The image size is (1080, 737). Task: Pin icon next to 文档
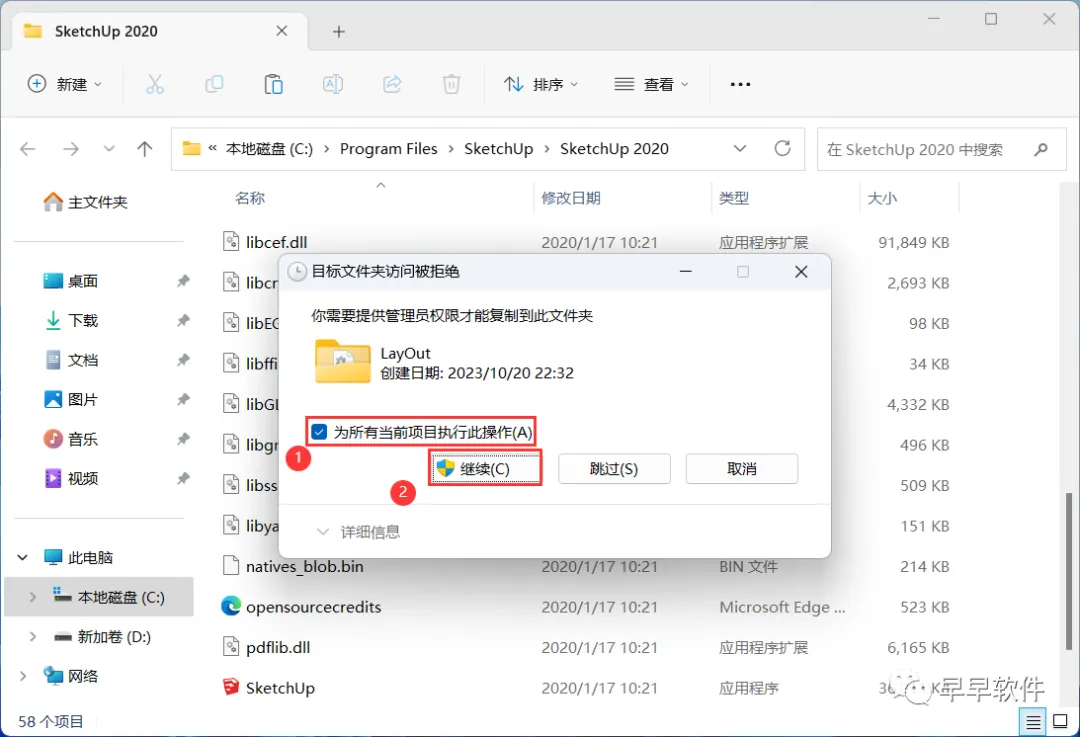click(x=183, y=360)
